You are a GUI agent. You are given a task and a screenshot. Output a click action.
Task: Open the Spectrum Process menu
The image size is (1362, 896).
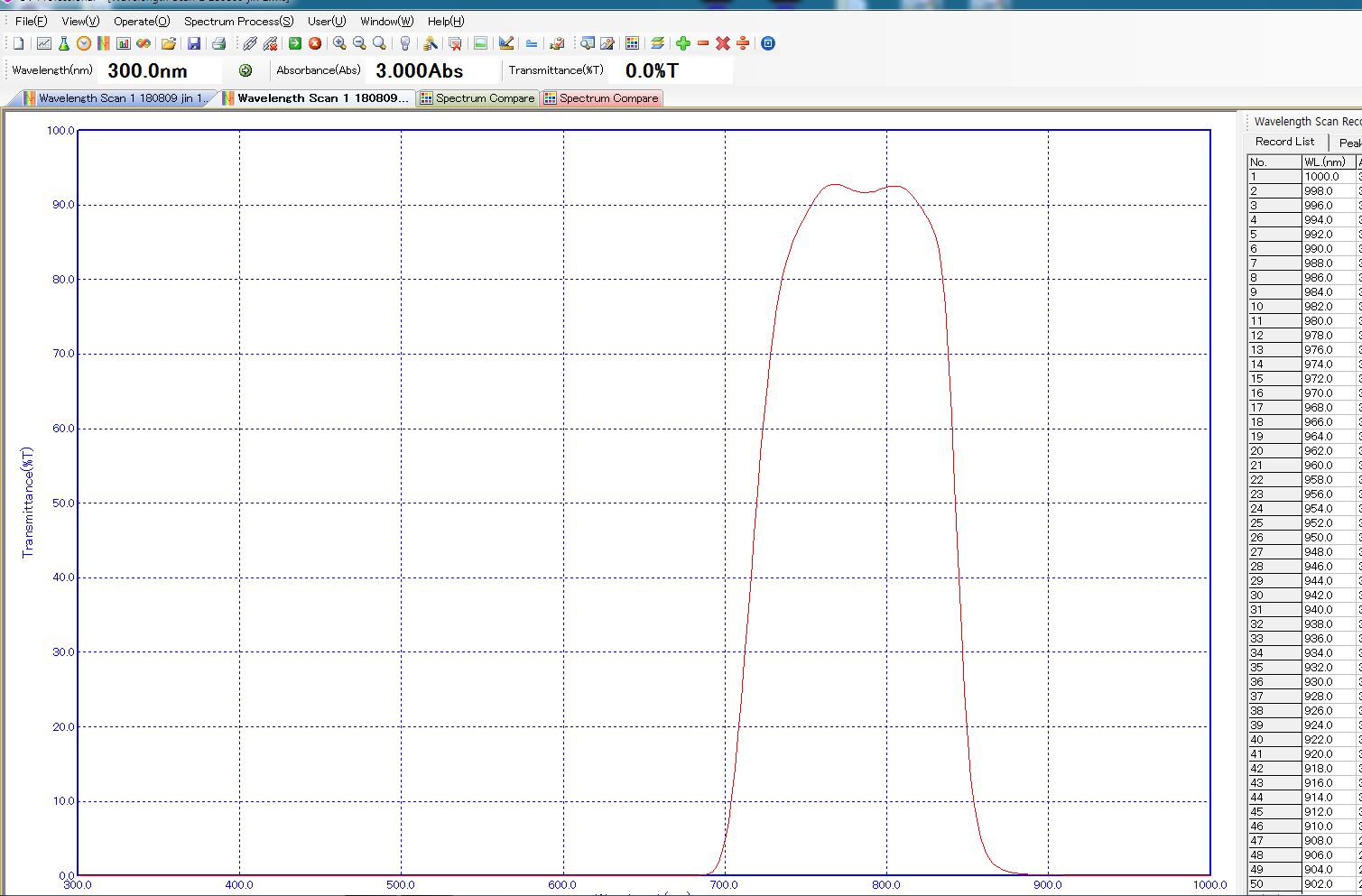coord(238,21)
